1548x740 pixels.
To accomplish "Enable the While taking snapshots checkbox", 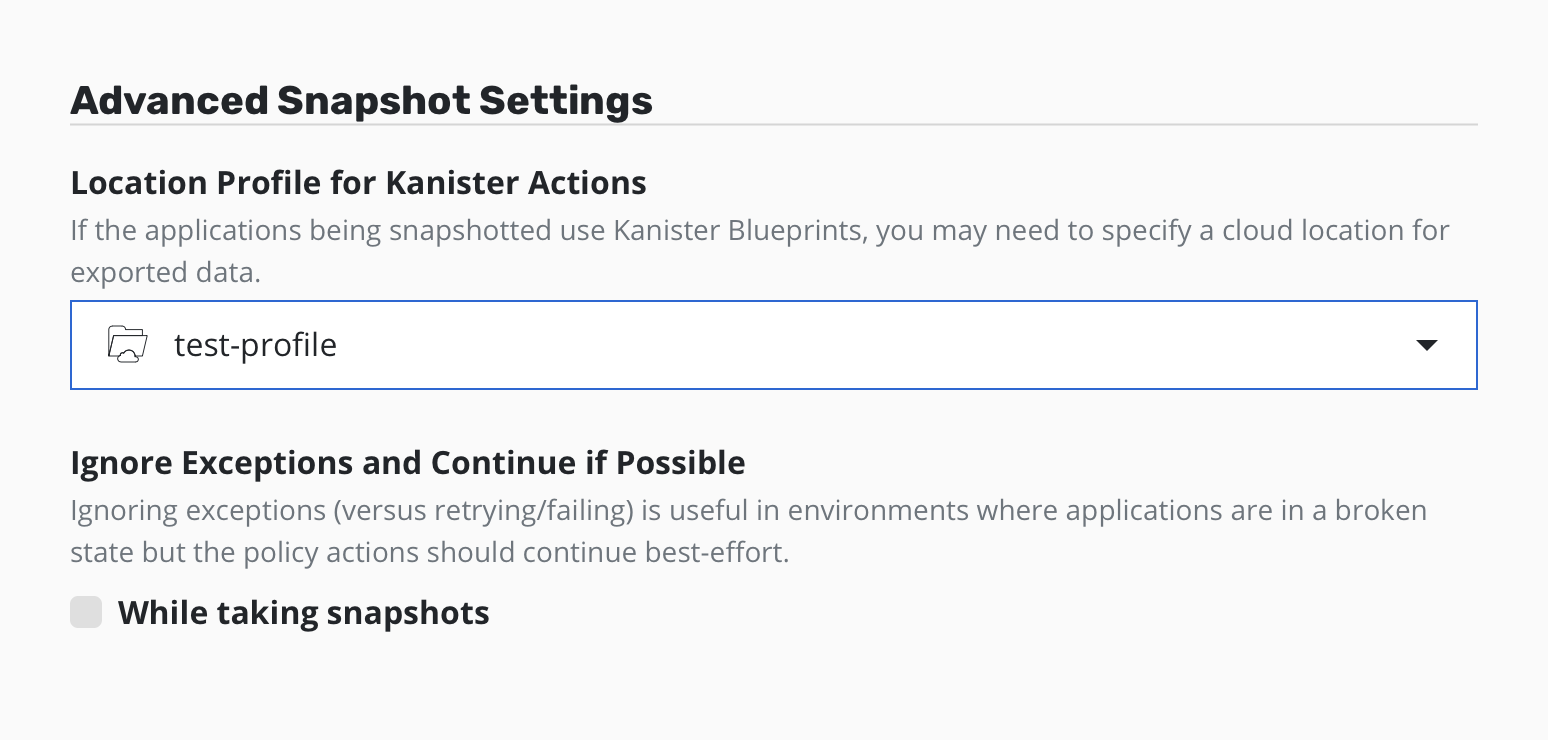I will point(86,612).
